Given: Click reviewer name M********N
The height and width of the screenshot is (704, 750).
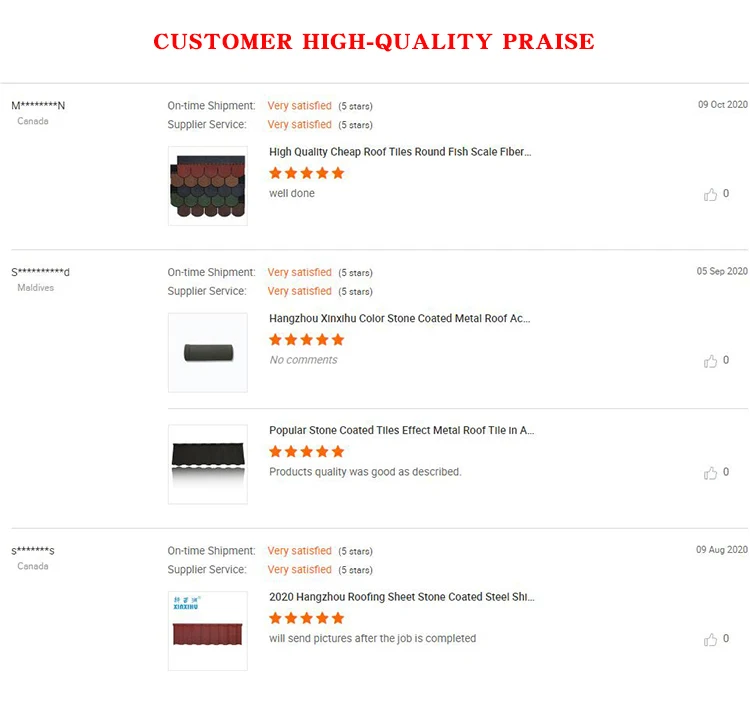Looking at the screenshot, I should (38, 106).
